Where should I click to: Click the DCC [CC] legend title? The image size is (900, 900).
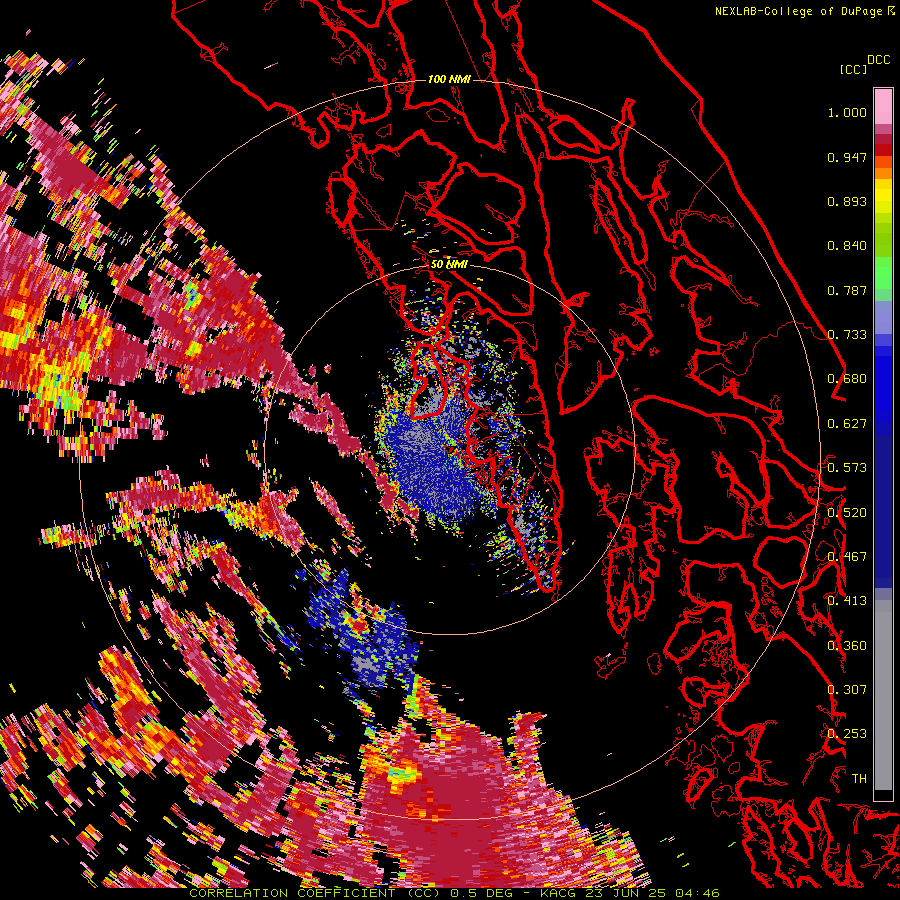(x=864, y=65)
